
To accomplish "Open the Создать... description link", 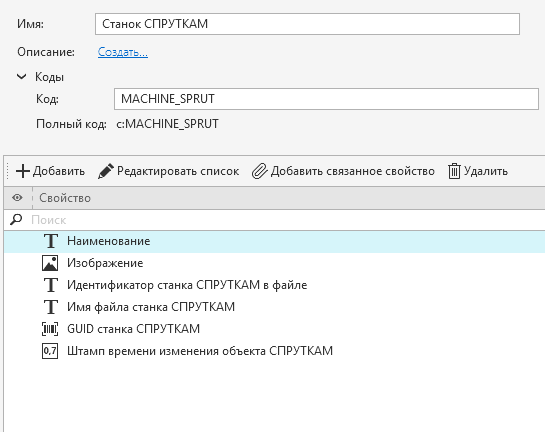I will (123, 52).
